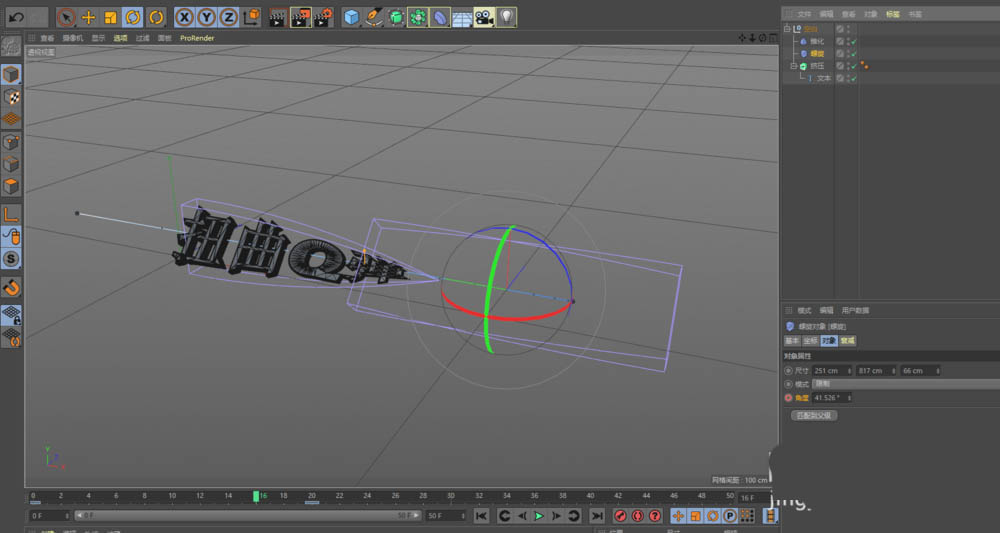Open the spline Pen tool
The image size is (1000, 533).
(373, 17)
